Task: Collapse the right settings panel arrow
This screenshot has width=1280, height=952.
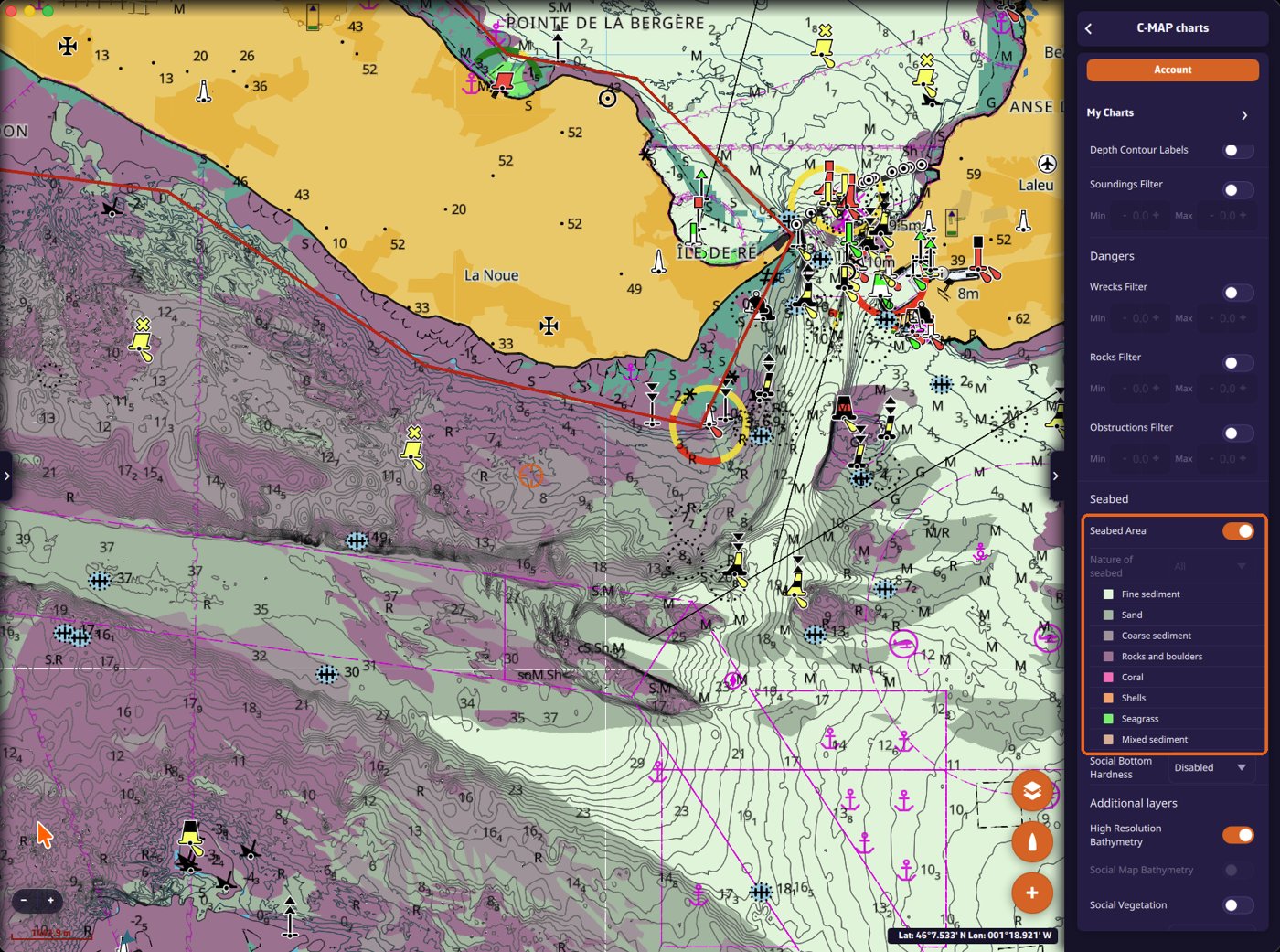Action: click(x=1056, y=476)
